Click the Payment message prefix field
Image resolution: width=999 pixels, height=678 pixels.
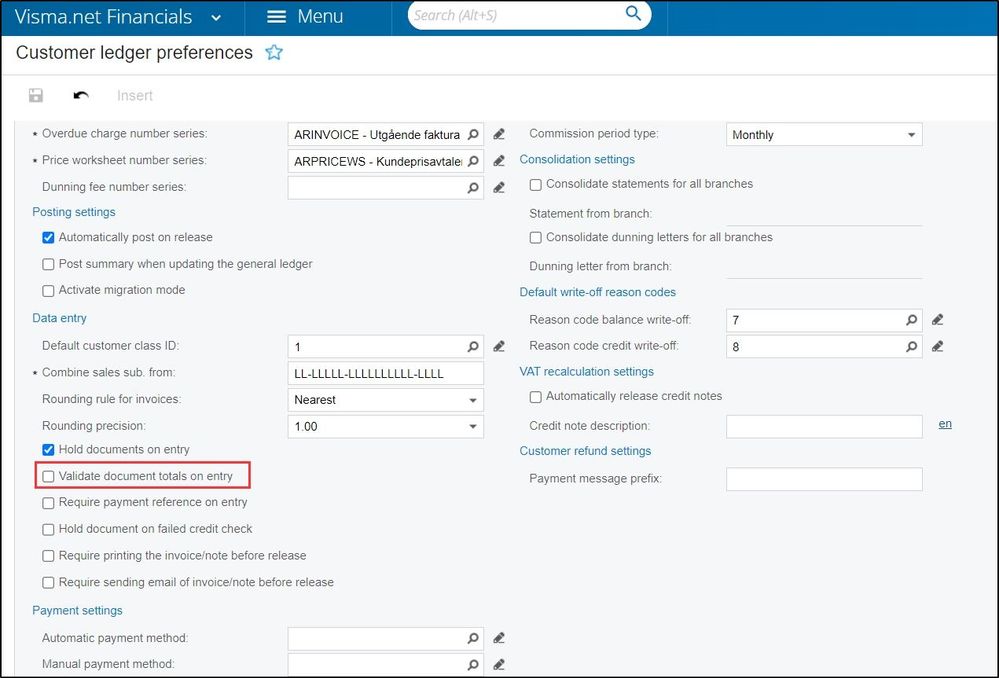[824, 479]
